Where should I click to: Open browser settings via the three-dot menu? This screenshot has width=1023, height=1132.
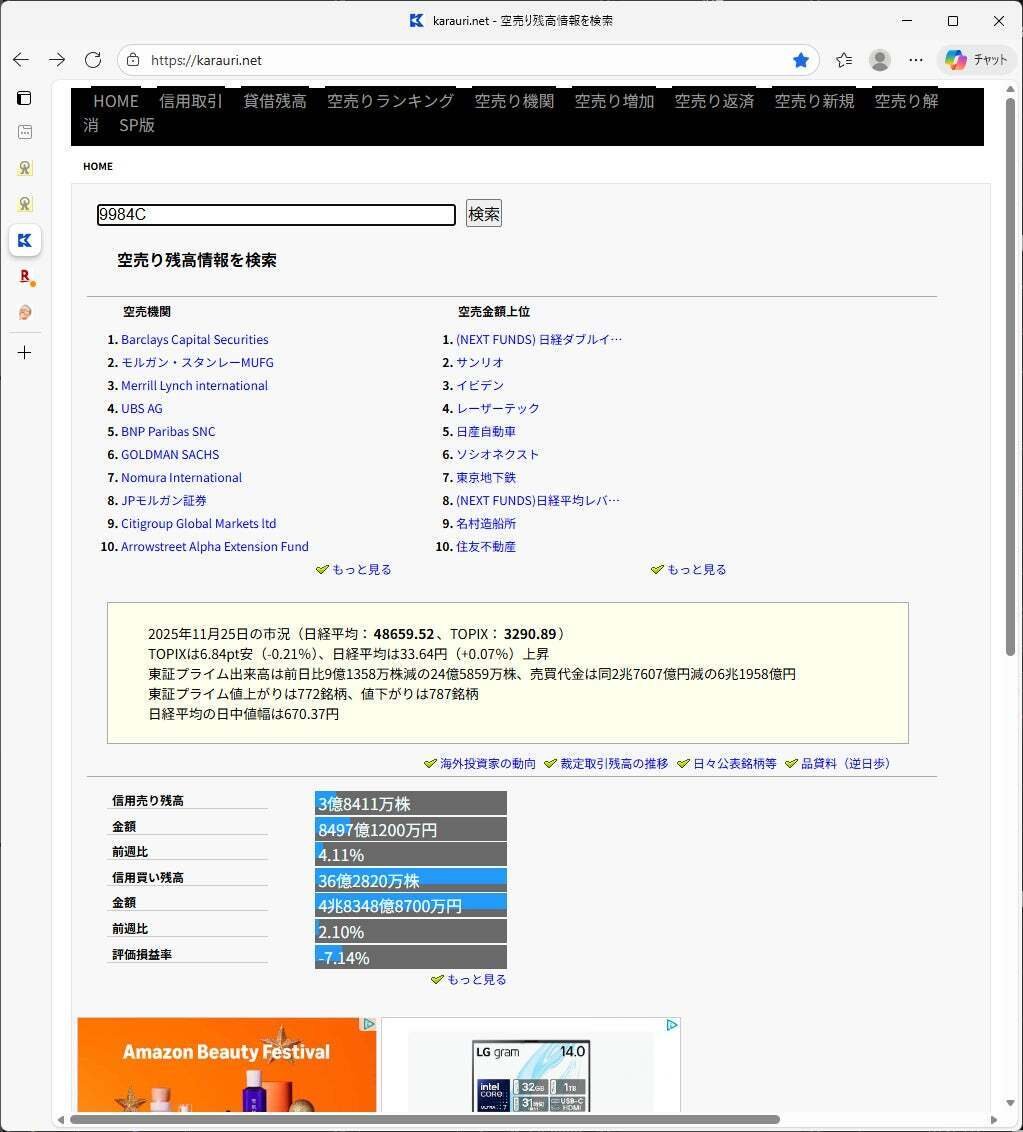tap(916, 60)
